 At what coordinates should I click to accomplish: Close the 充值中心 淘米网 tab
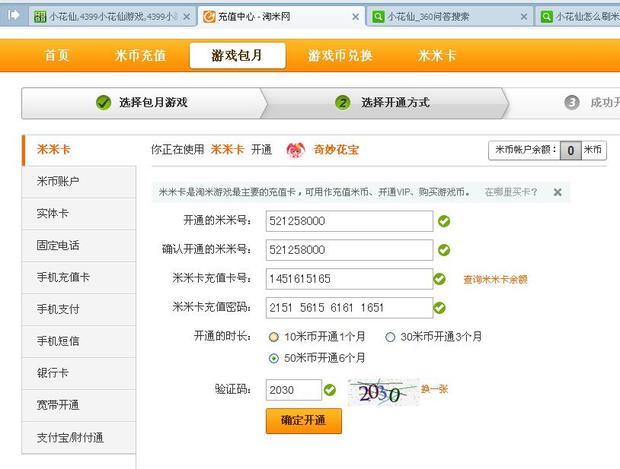pyautogui.click(x=355, y=17)
